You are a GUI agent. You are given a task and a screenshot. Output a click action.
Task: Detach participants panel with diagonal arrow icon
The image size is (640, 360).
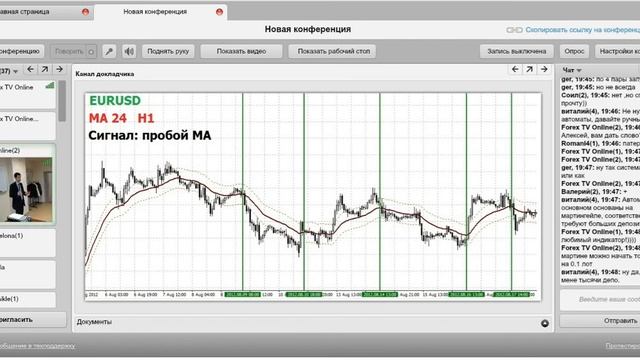point(45,70)
